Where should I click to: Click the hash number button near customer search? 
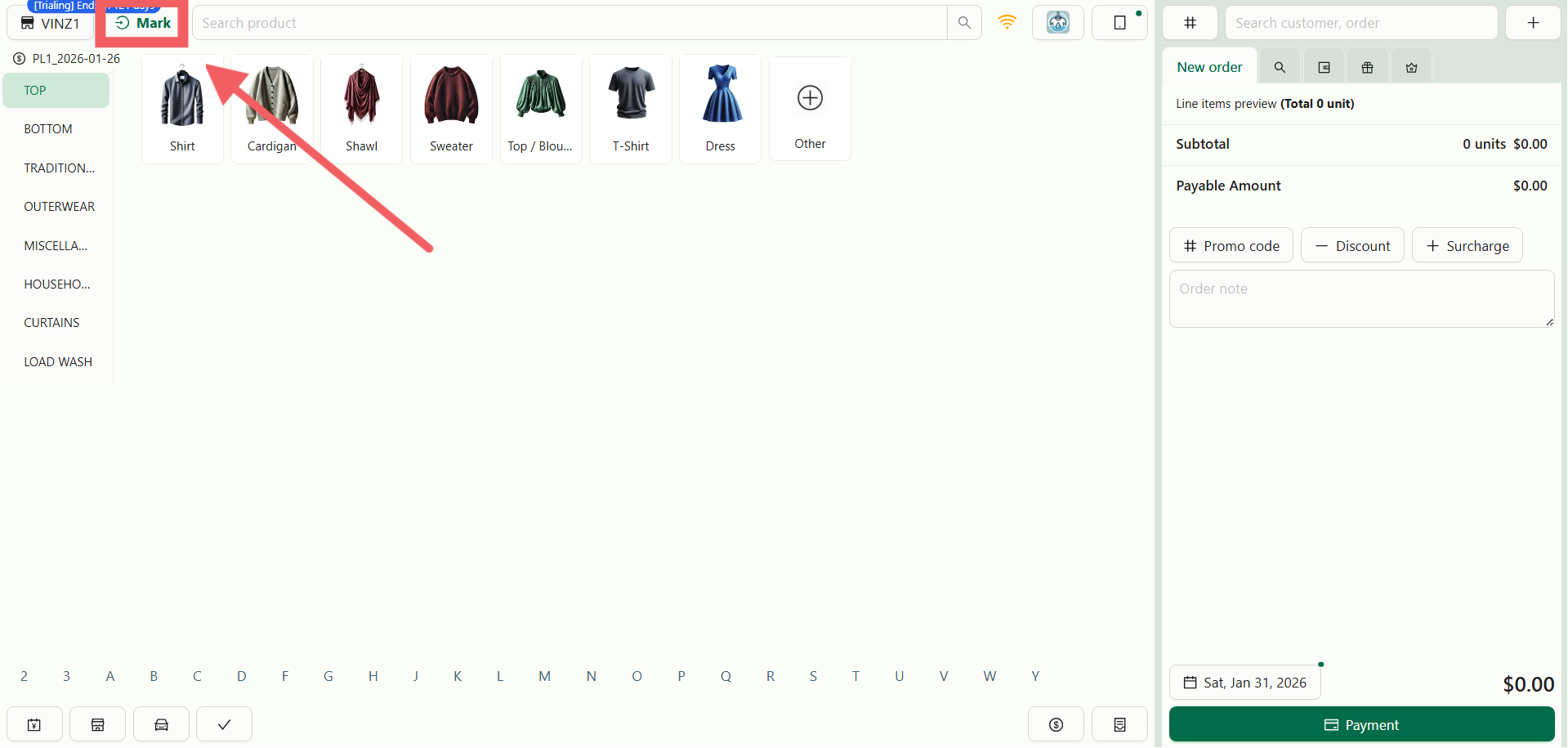pyautogui.click(x=1190, y=23)
